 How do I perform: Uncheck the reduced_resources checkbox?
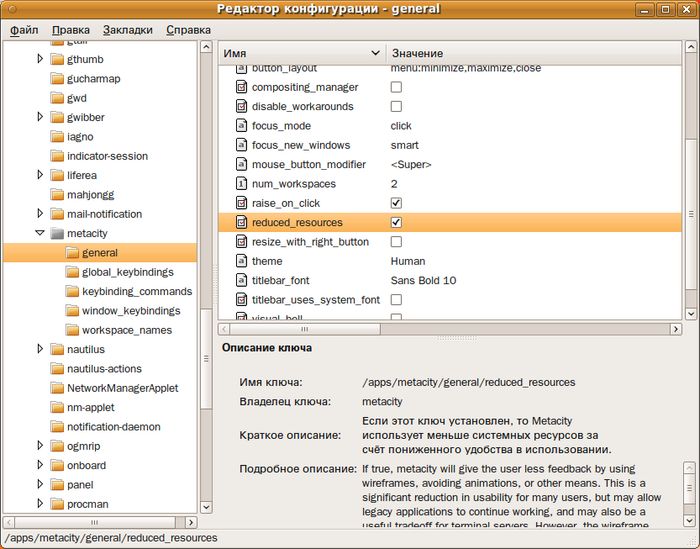396,222
